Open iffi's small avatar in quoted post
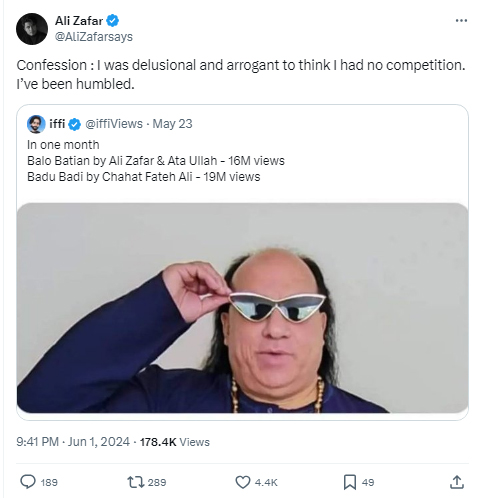 [x=36, y=124]
